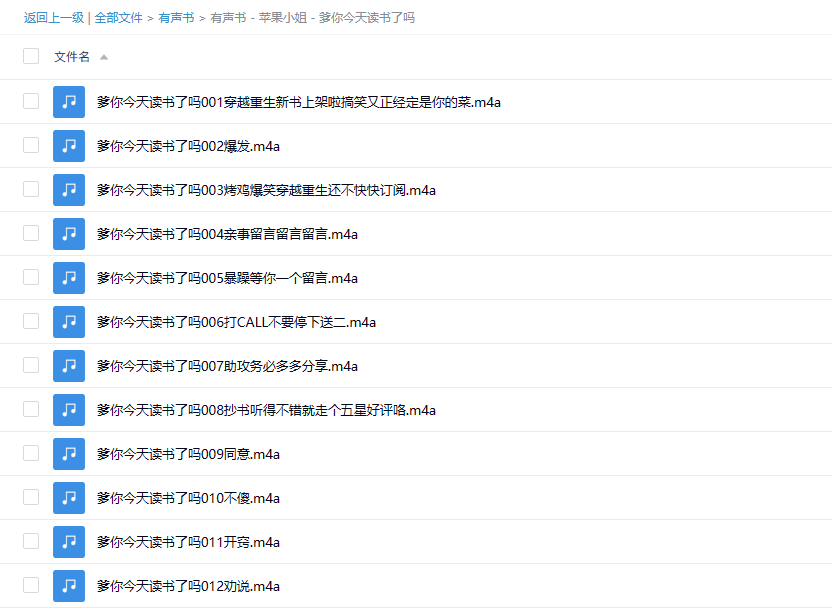Open the file 004亲事留言留言留言.m4a
832x610 pixels.
click(225, 234)
